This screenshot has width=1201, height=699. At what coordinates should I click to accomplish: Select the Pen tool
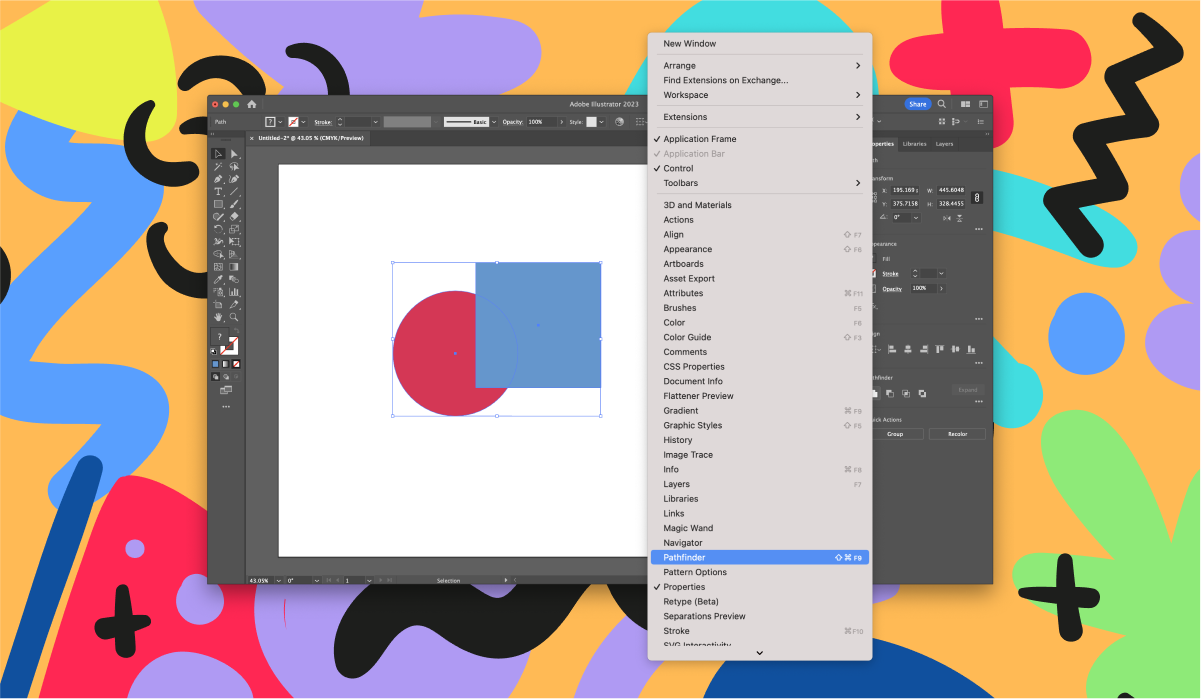point(218,178)
